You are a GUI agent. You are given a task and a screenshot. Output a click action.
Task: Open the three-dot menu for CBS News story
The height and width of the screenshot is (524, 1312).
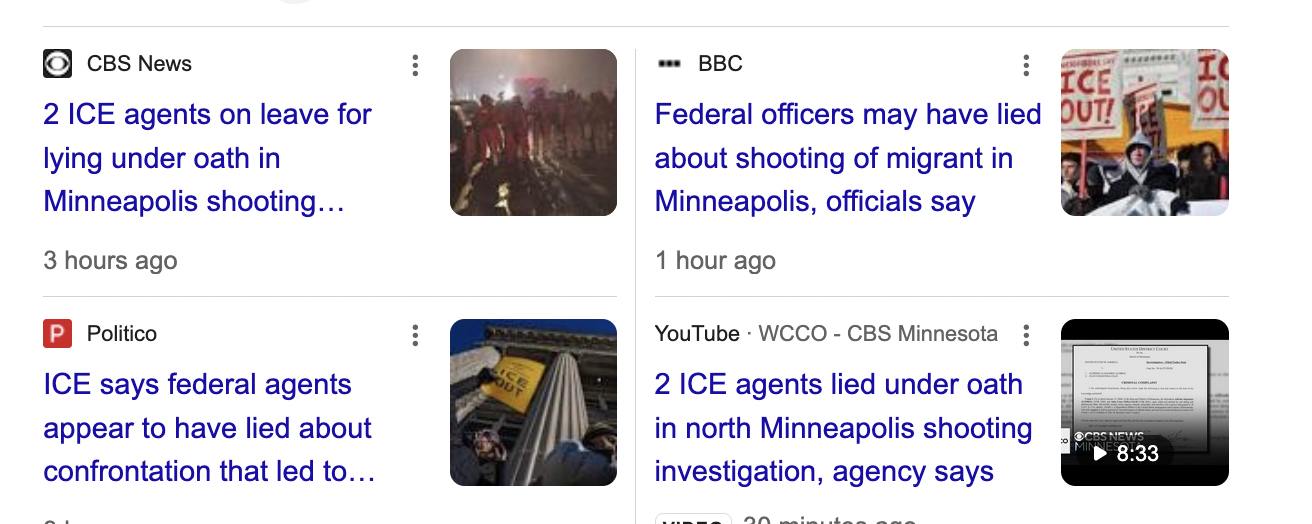coord(415,66)
